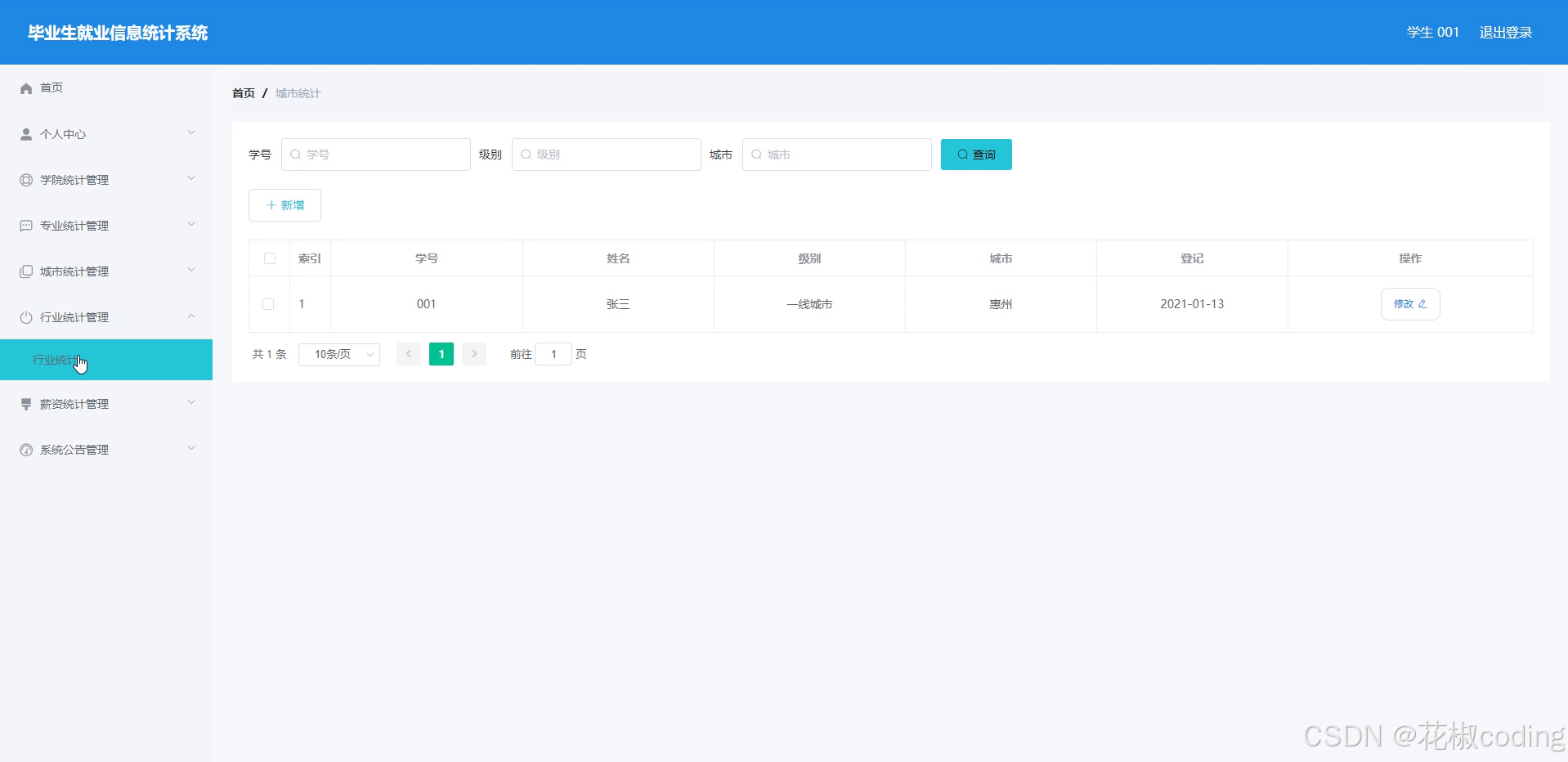The image size is (1568, 762).
Task: Focus the 级别 search input
Action: tap(607, 155)
